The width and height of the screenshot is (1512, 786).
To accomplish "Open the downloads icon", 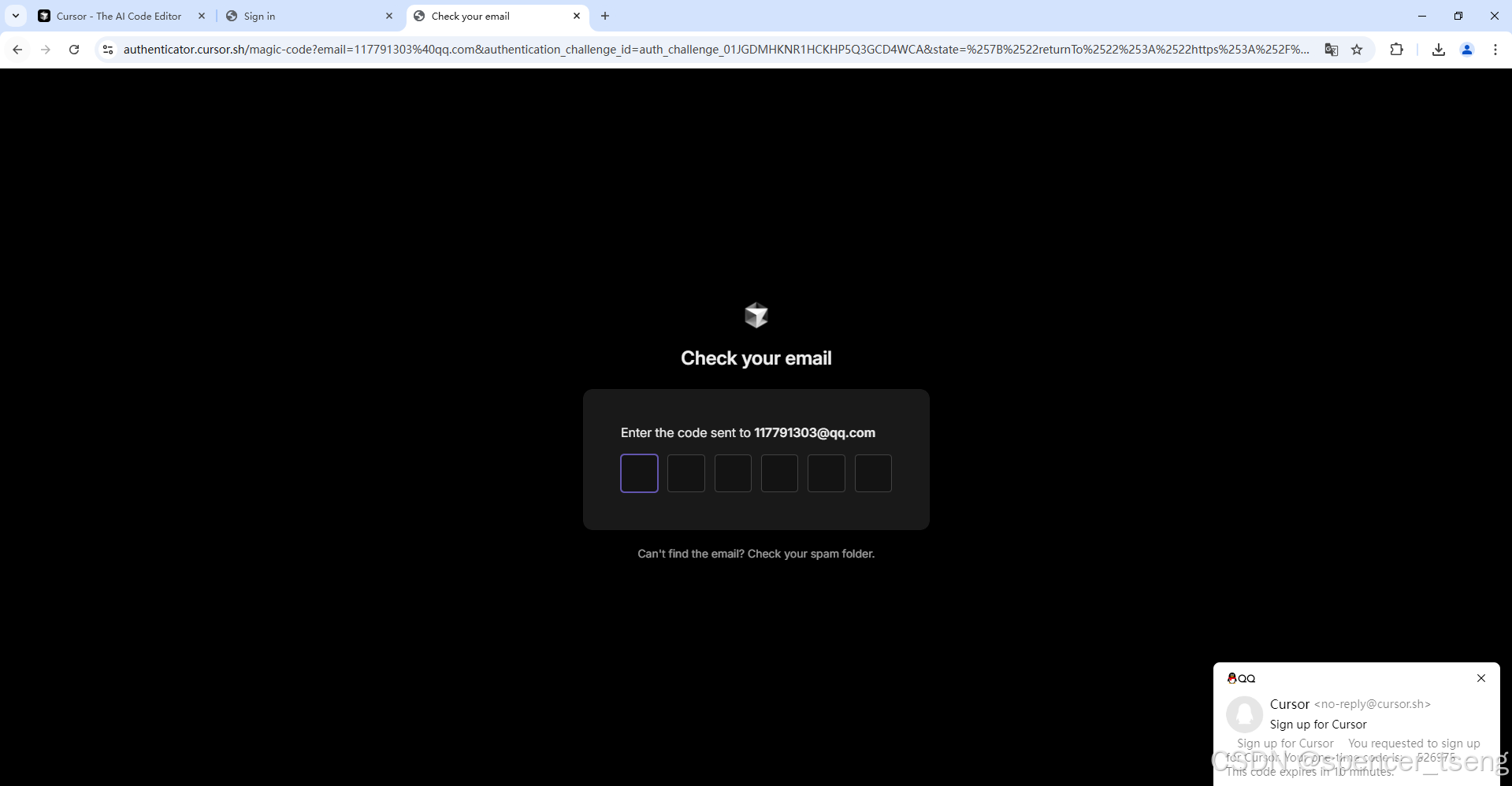I will pos(1439,50).
